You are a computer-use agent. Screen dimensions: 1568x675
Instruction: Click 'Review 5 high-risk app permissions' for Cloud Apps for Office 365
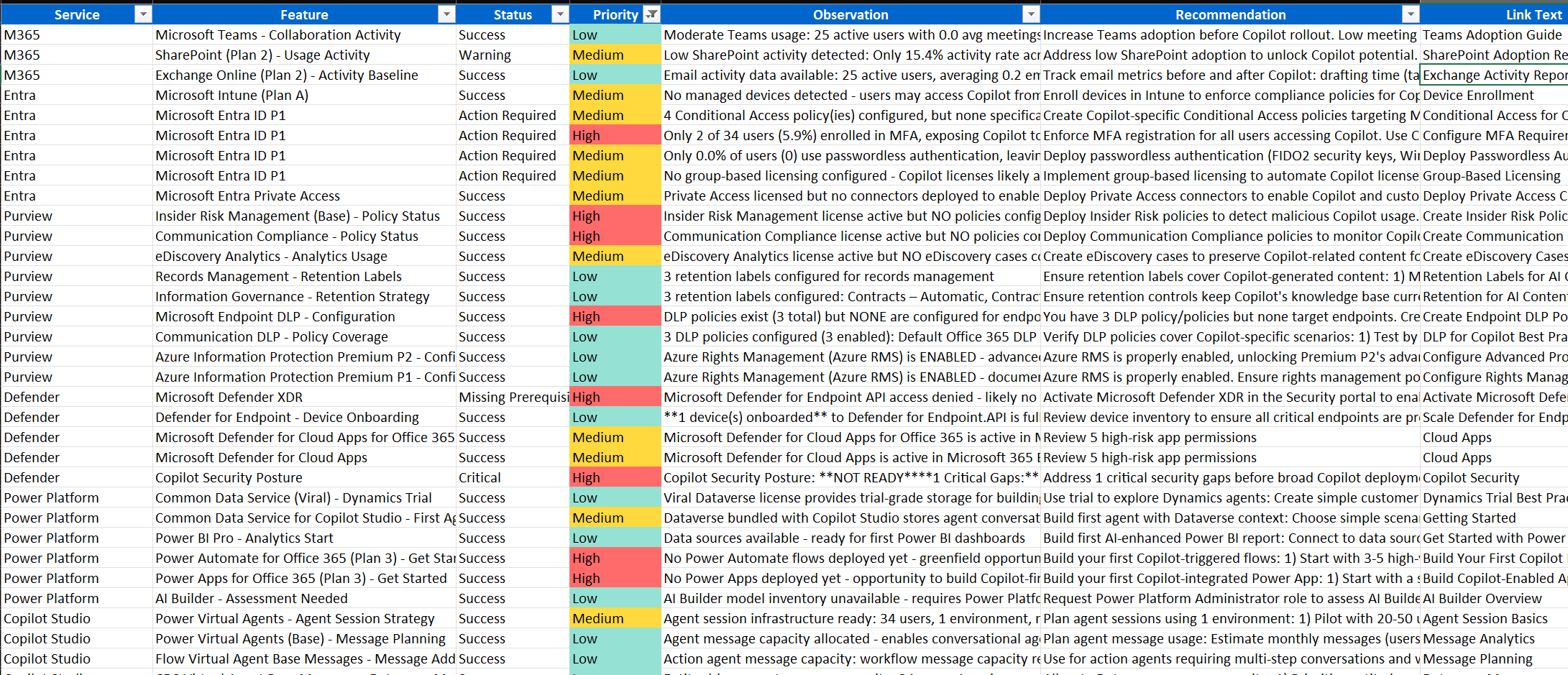pyautogui.click(x=1230, y=437)
